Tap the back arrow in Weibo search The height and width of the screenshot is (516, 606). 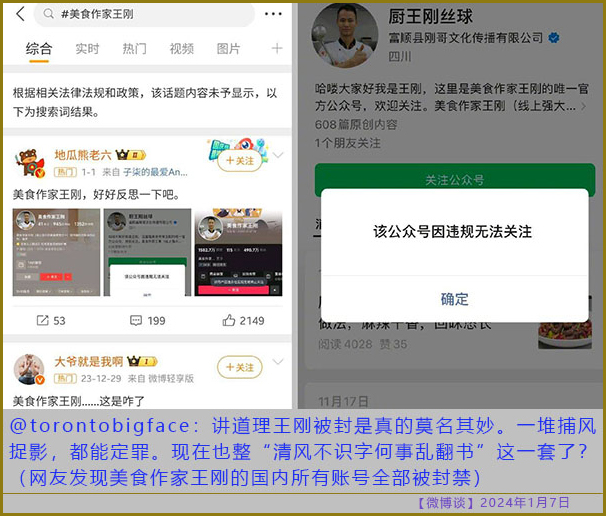(20, 14)
